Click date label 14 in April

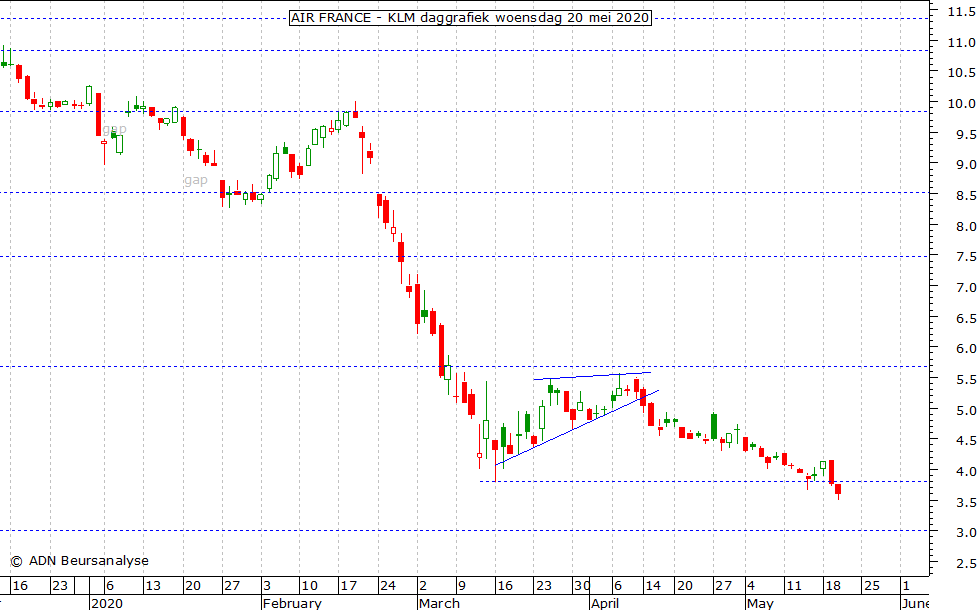(x=653, y=586)
